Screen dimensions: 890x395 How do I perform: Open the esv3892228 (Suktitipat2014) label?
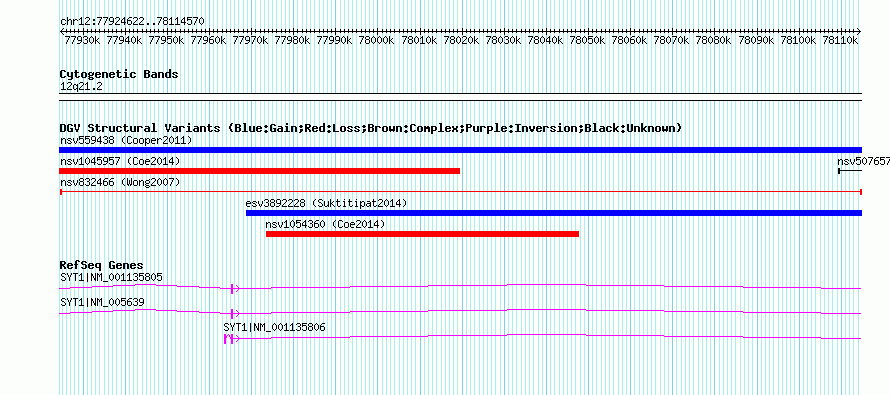pos(326,203)
